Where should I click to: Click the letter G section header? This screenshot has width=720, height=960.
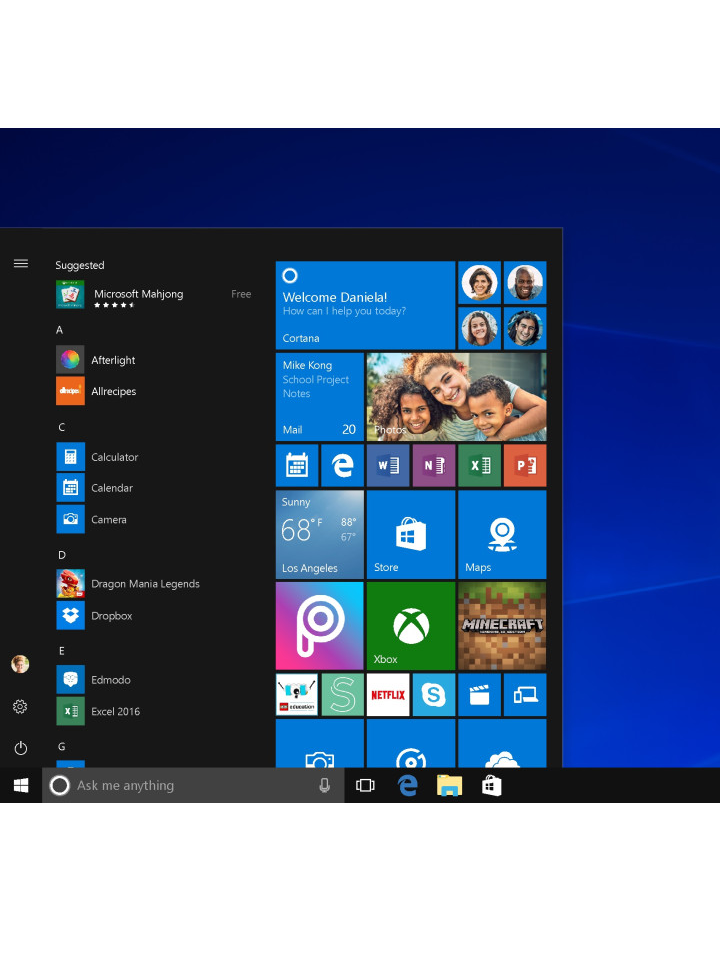click(62, 746)
